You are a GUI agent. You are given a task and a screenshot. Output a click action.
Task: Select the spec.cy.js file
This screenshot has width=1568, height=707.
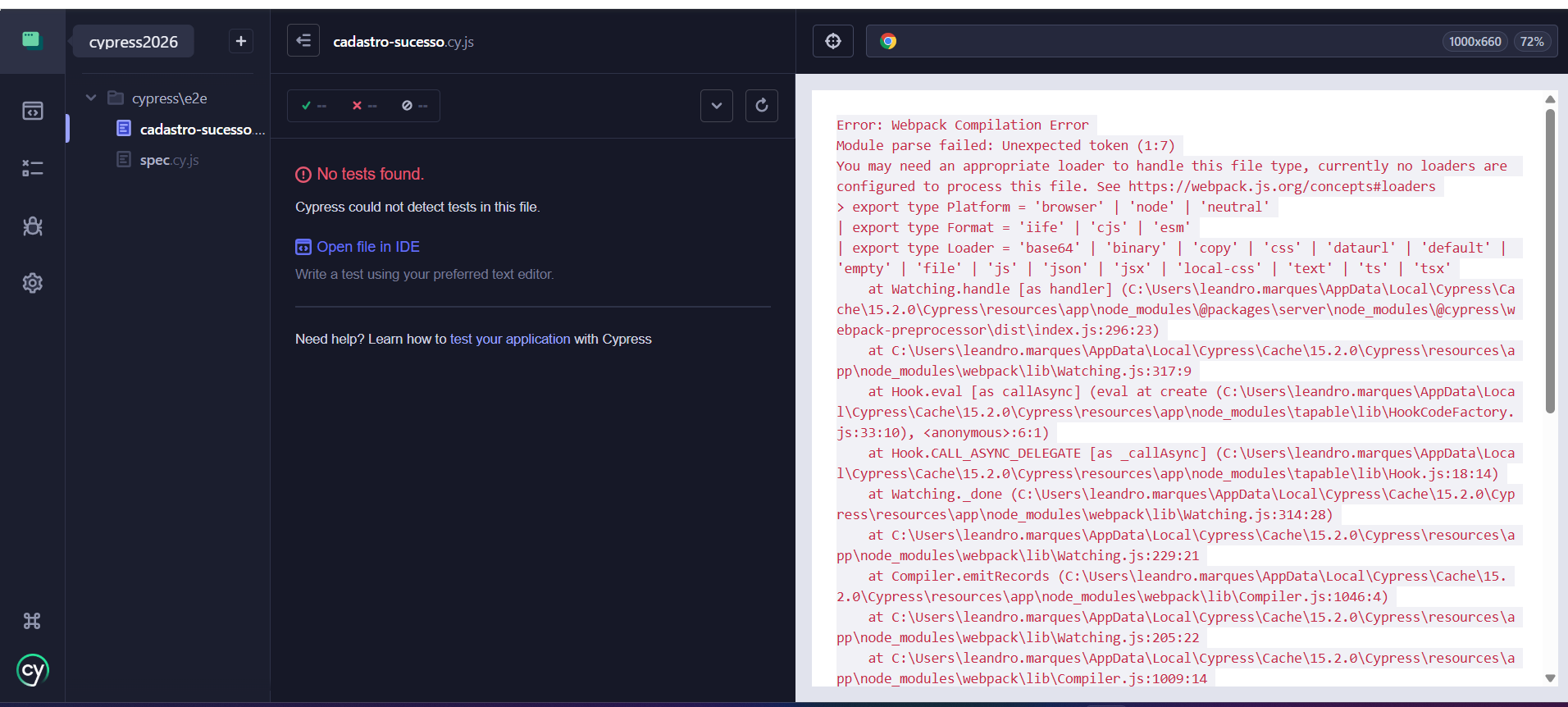tap(169, 160)
